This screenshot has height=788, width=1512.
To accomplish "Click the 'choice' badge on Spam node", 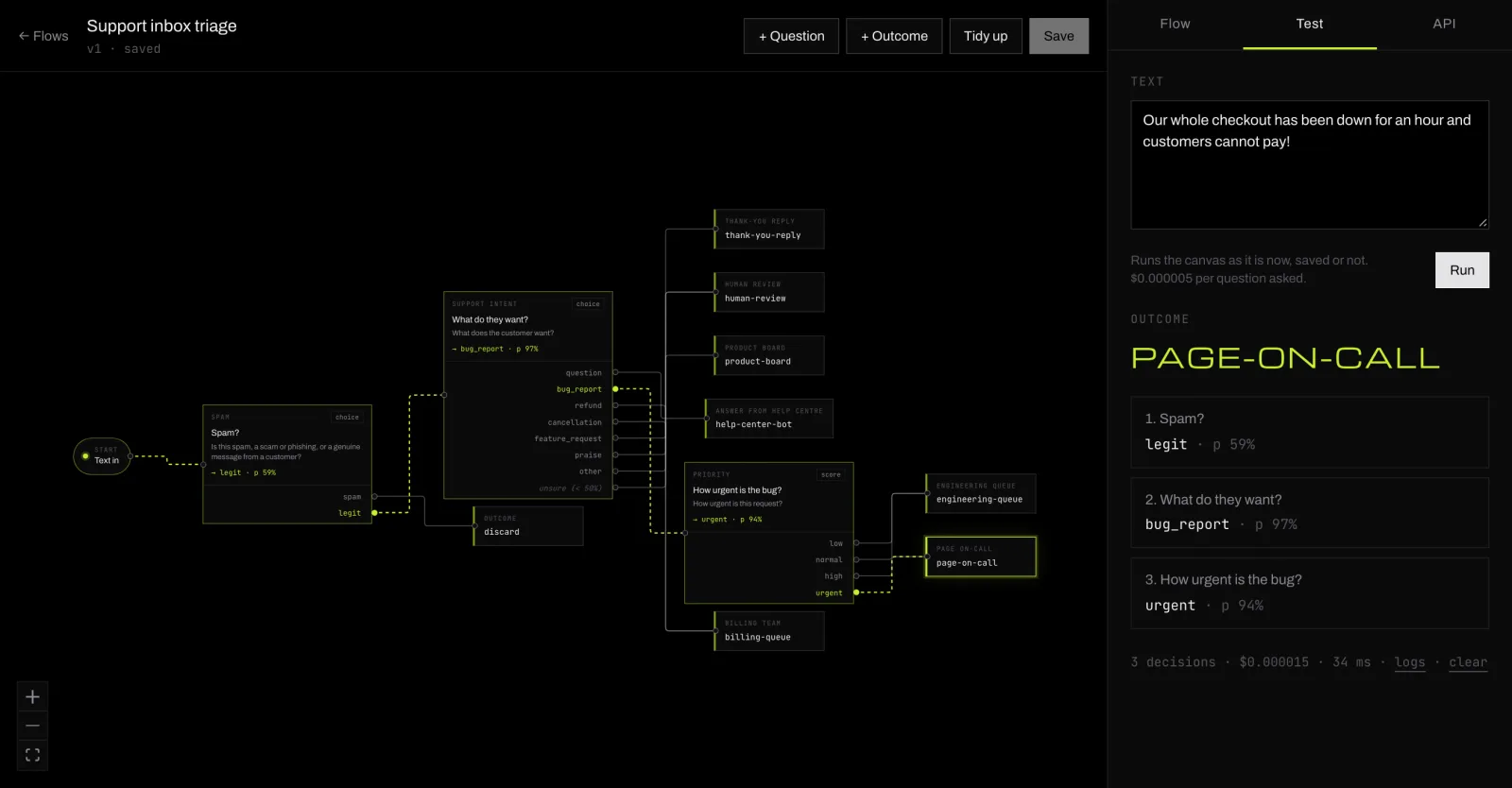I will click(x=347, y=417).
